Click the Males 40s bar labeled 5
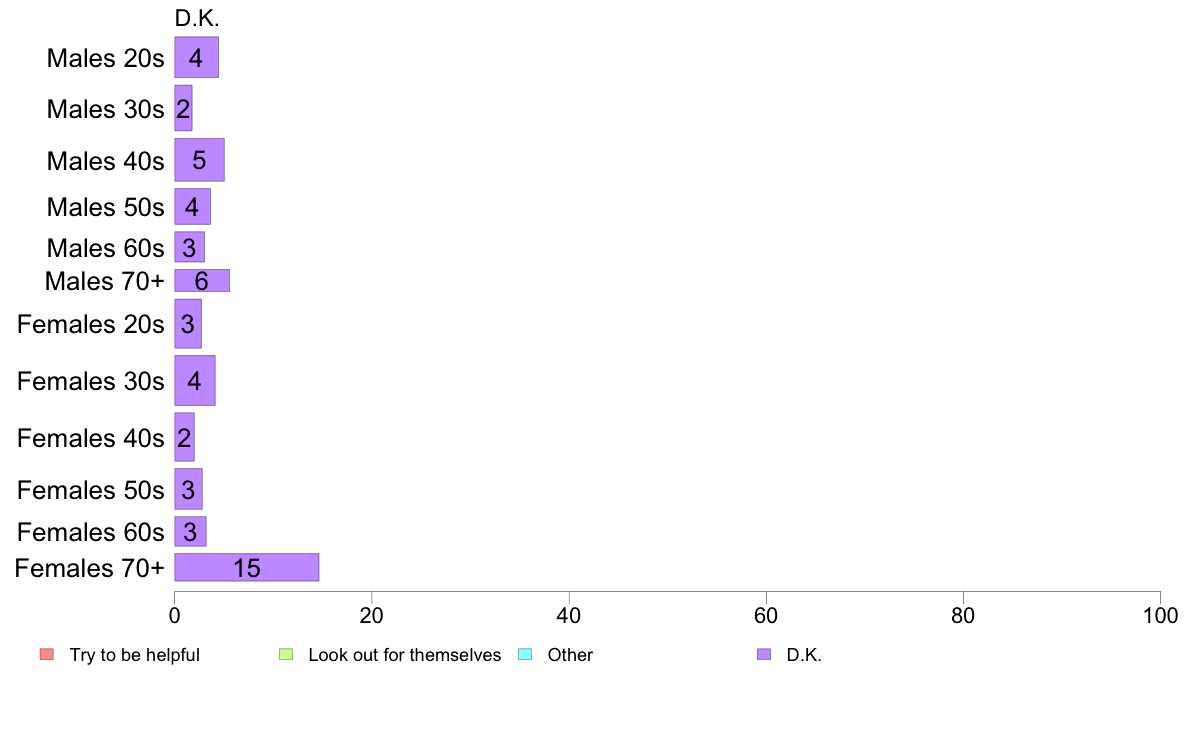This screenshot has height=736, width=1188. (x=199, y=160)
